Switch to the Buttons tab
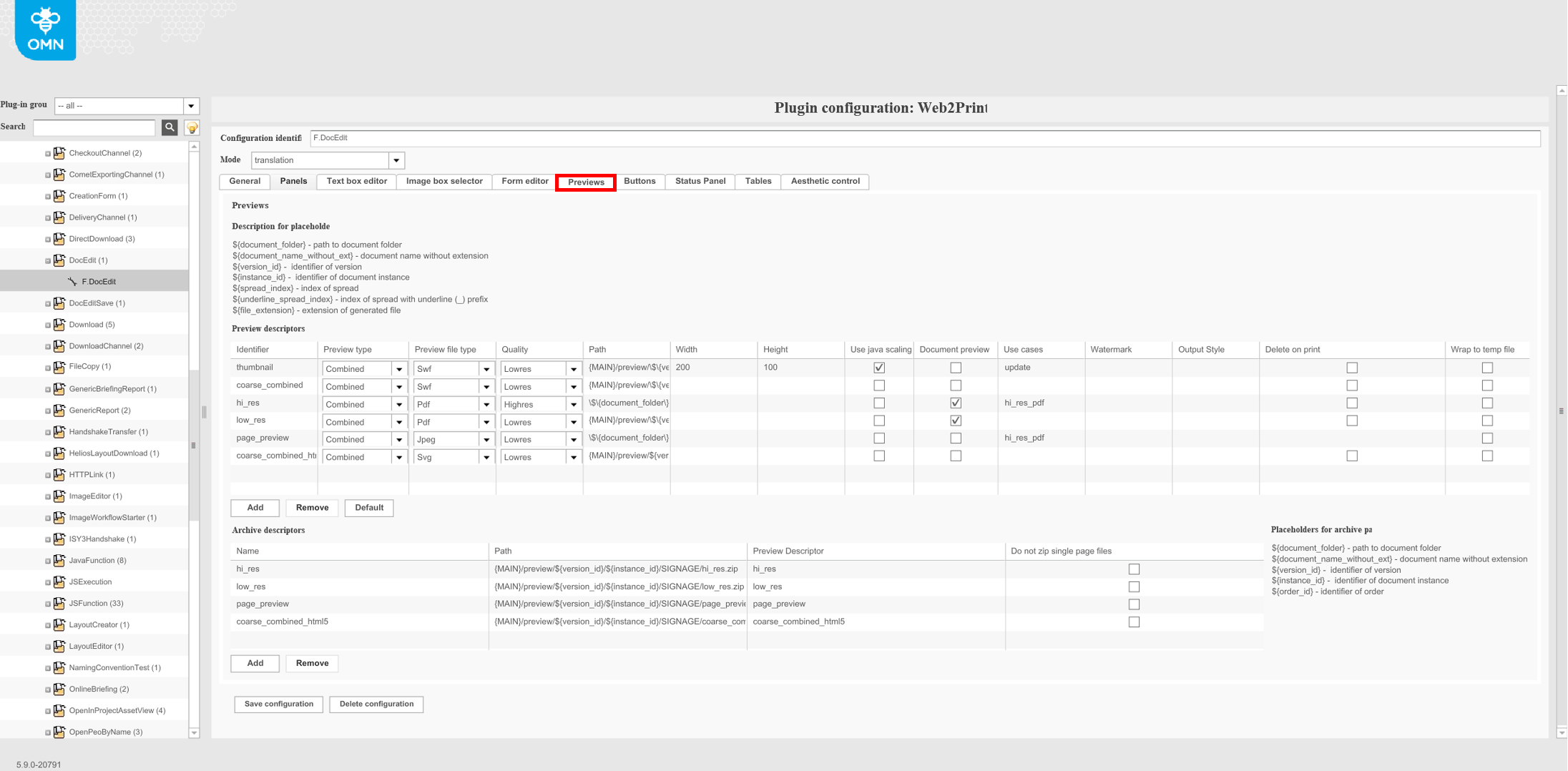1568x771 pixels. coord(640,181)
